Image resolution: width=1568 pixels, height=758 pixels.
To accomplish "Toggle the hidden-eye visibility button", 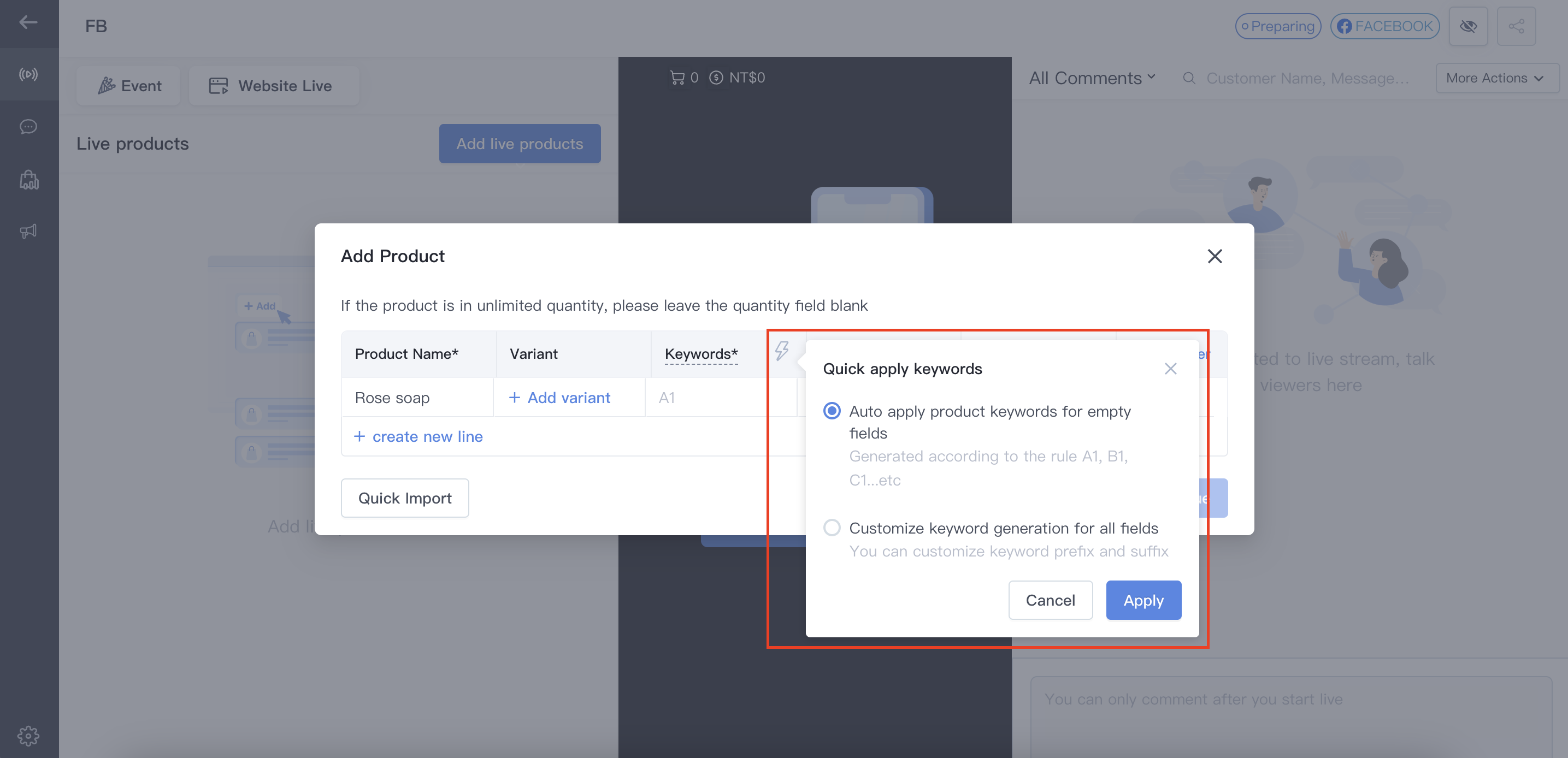I will coord(1467,26).
